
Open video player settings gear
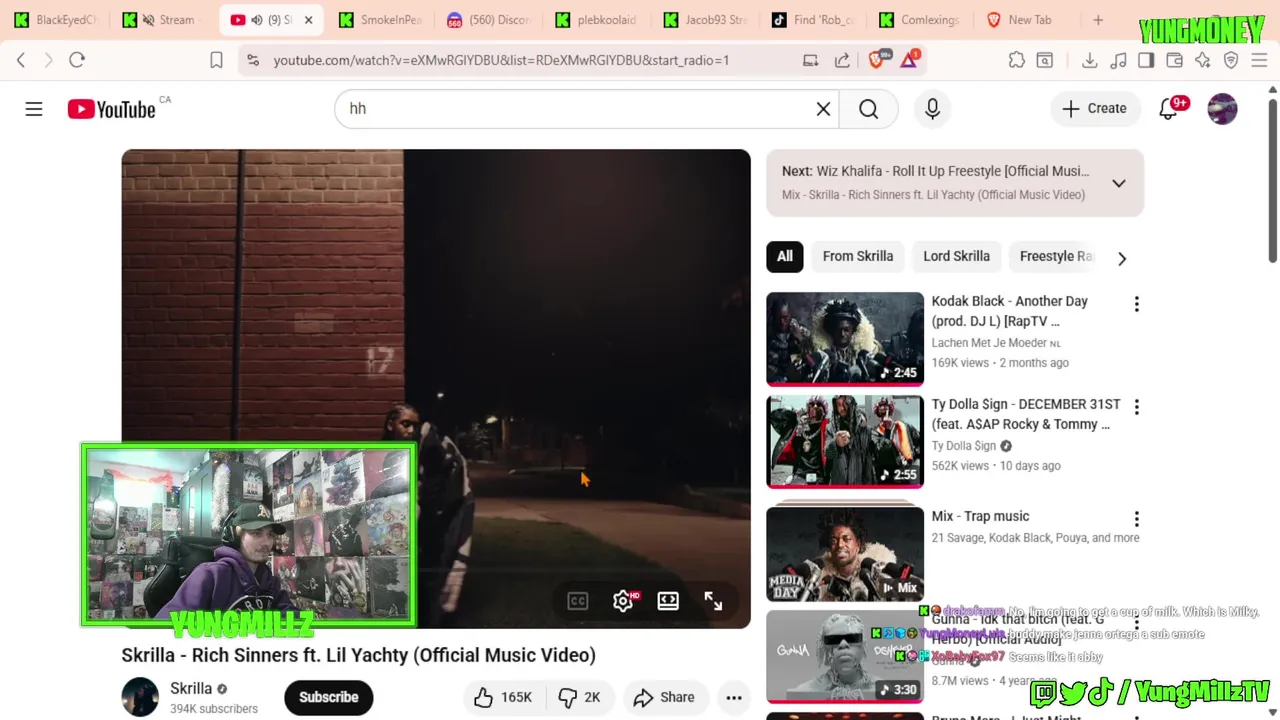[623, 600]
